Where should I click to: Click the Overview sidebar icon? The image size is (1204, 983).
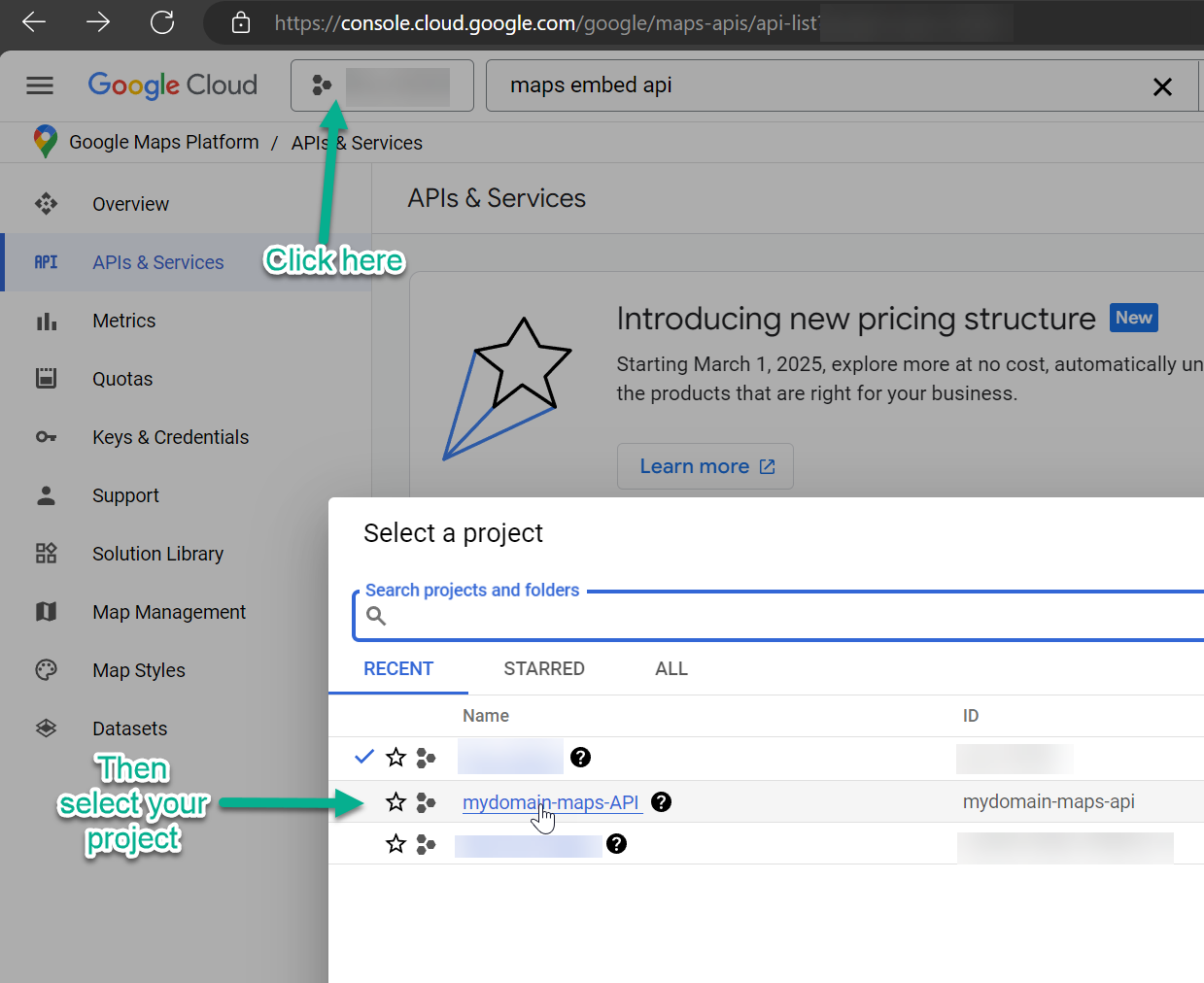coord(46,203)
